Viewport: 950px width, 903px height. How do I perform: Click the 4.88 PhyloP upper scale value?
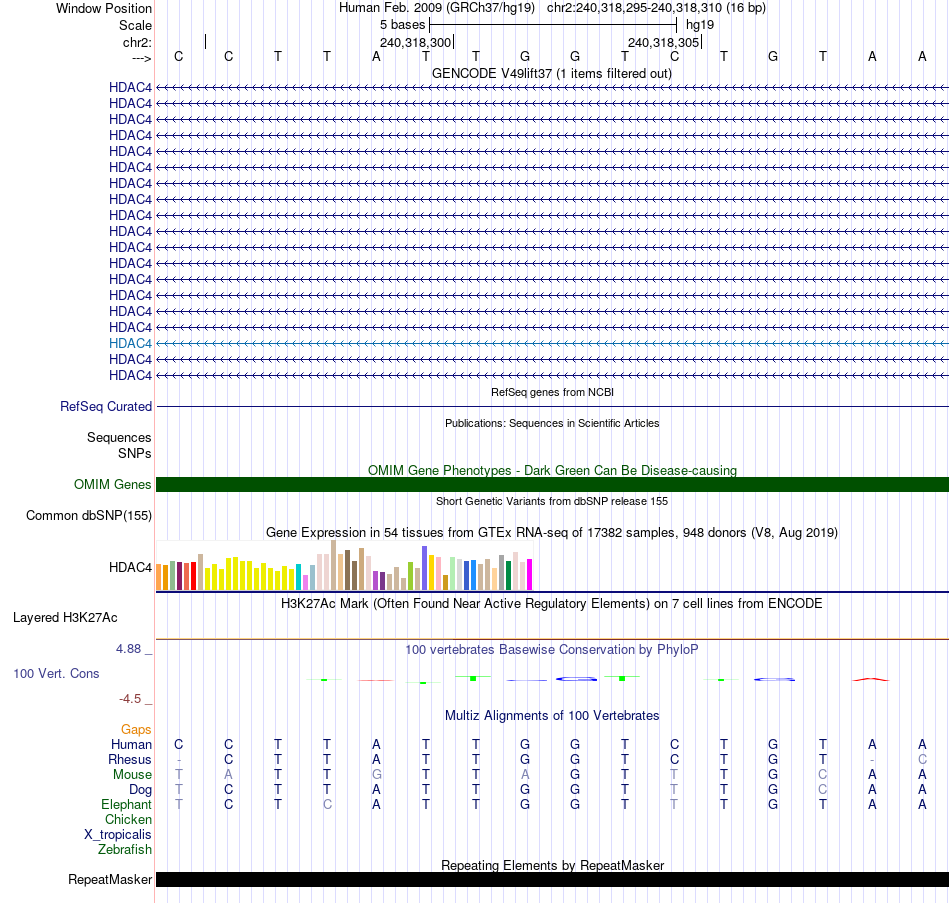pos(128,649)
